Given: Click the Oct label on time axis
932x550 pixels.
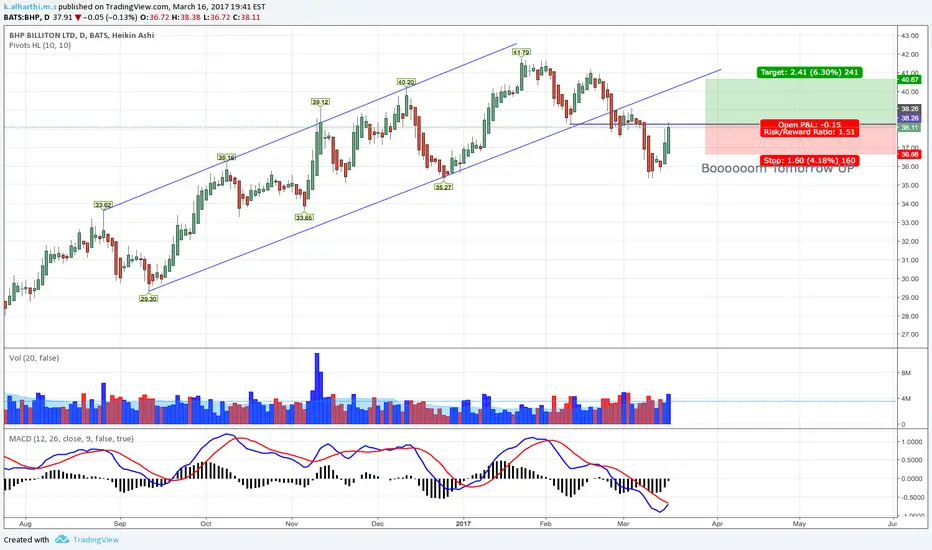Looking at the screenshot, I should tap(206, 524).
